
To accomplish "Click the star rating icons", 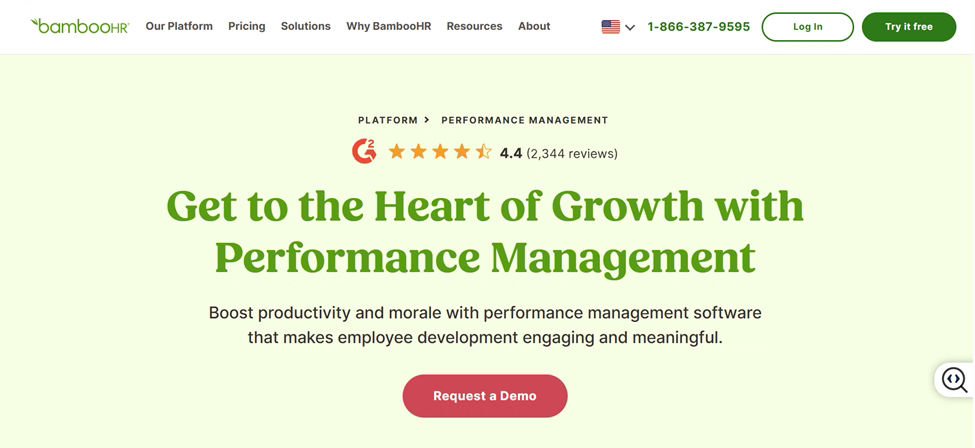I will (440, 152).
